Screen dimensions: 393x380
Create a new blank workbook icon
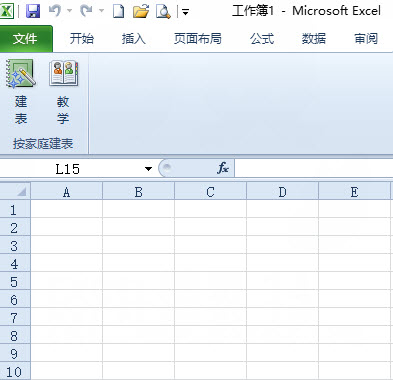tap(119, 12)
